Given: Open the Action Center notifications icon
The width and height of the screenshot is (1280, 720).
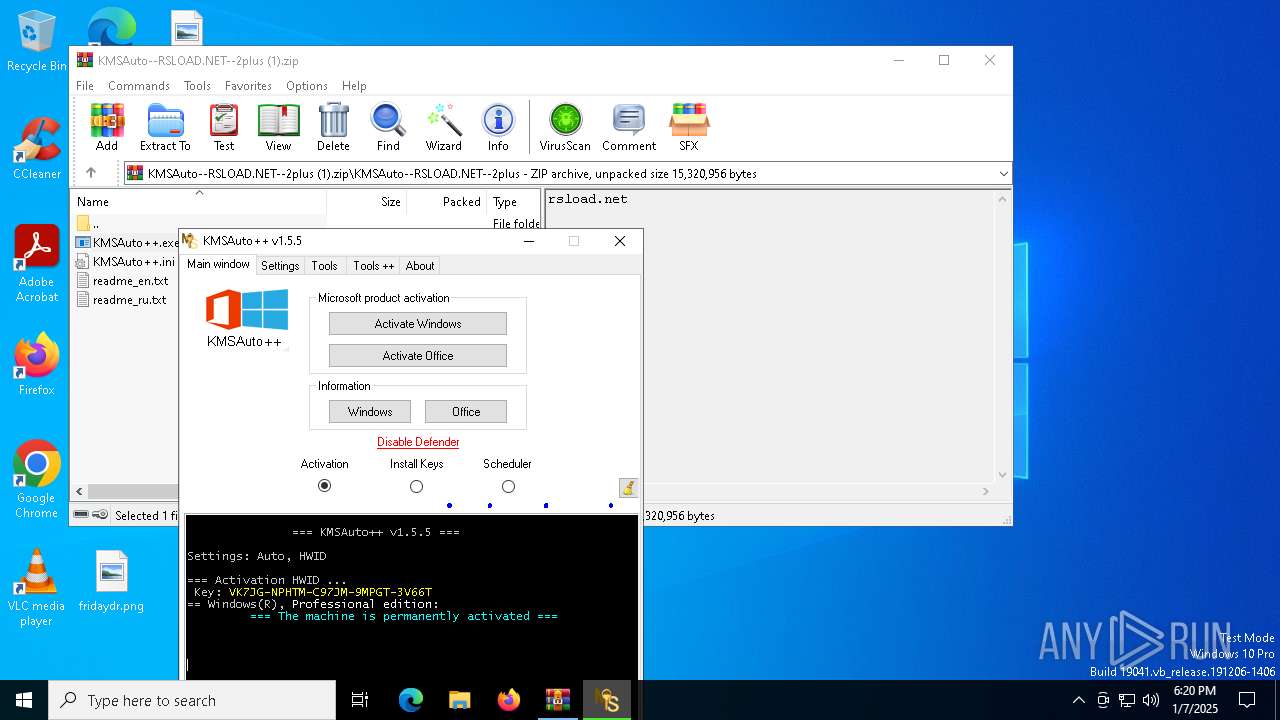Looking at the screenshot, I should (x=1247, y=700).
